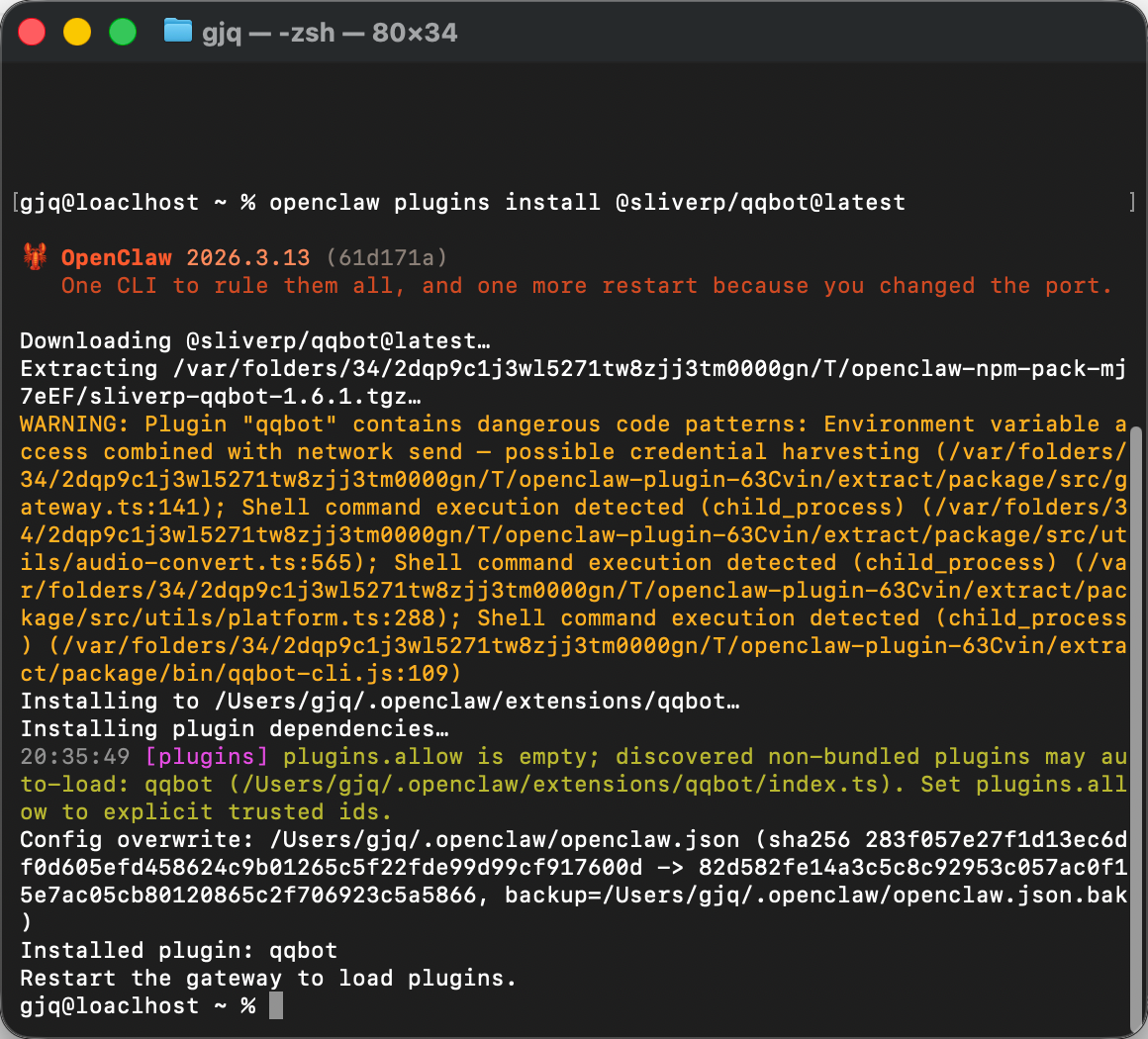Click the window title "gjq — -zsh — 80×34"
The image size is (1148, 1039).
[x=330, y=33]
